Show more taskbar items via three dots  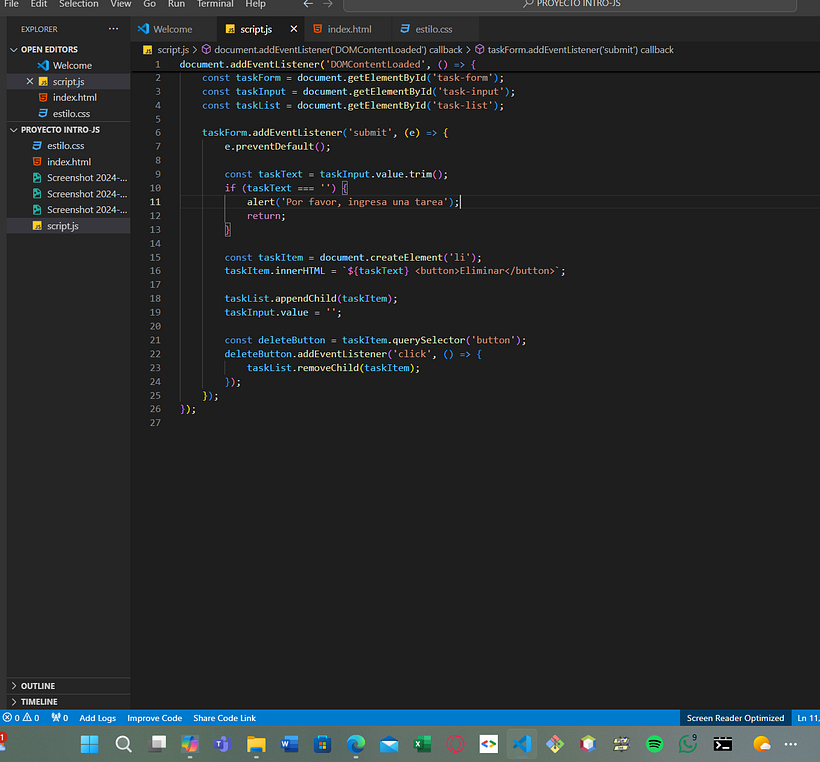click(x=791, y=744)
